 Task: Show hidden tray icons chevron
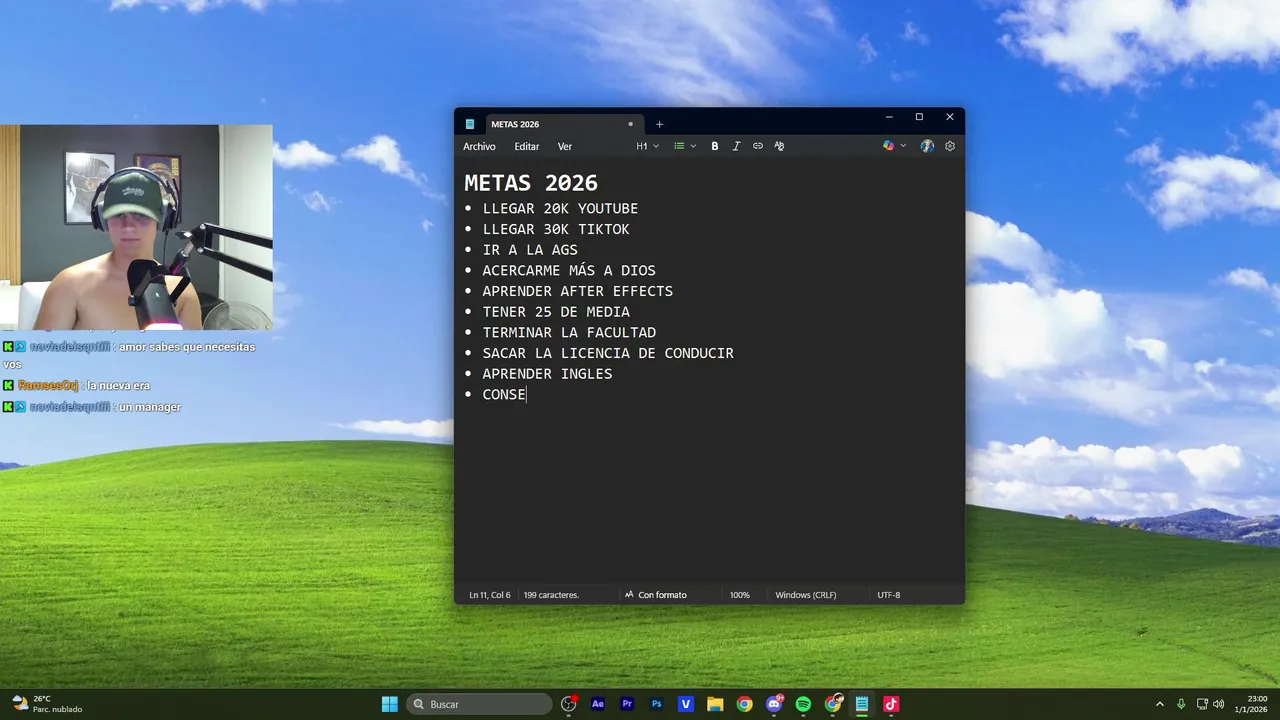(x=1160, y=704)
